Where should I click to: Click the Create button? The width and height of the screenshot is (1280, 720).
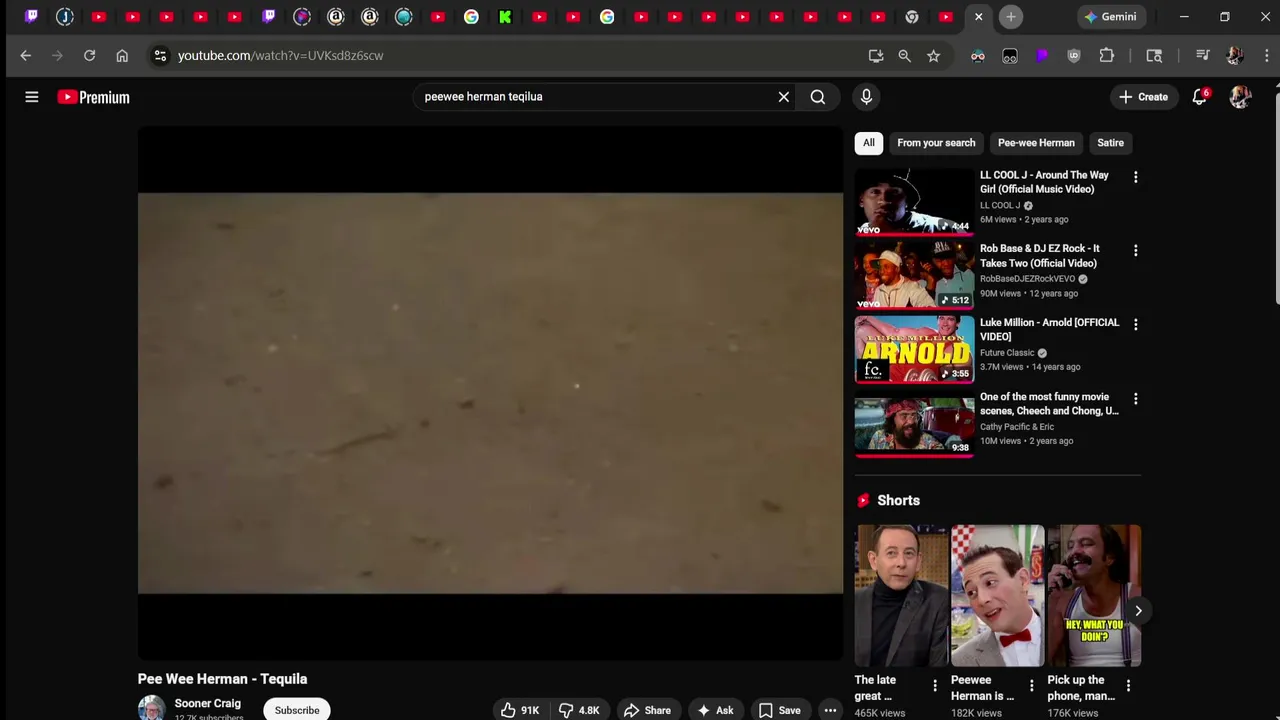tap(1143, 97)
